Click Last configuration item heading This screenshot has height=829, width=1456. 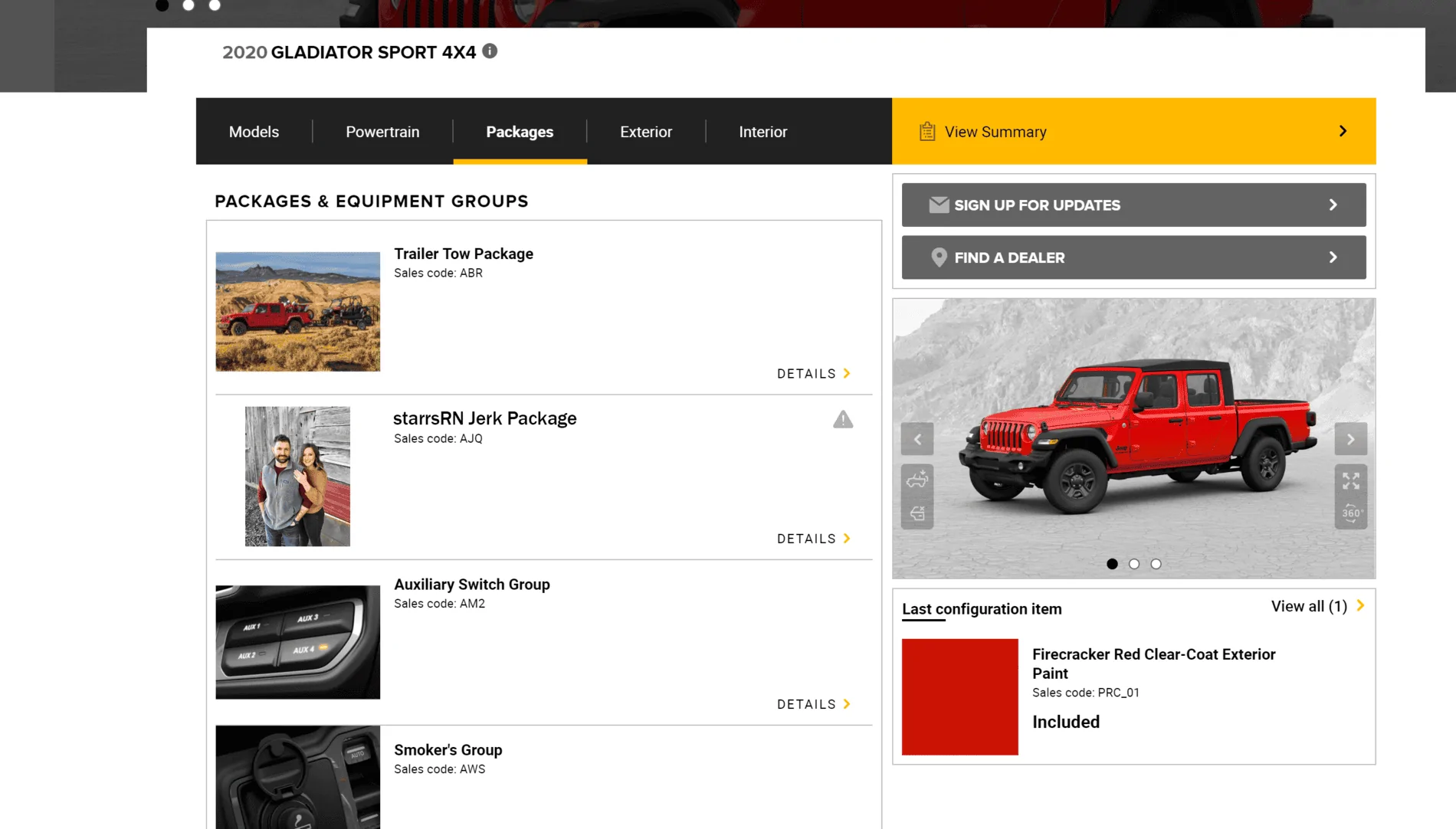tap(982, 609)
